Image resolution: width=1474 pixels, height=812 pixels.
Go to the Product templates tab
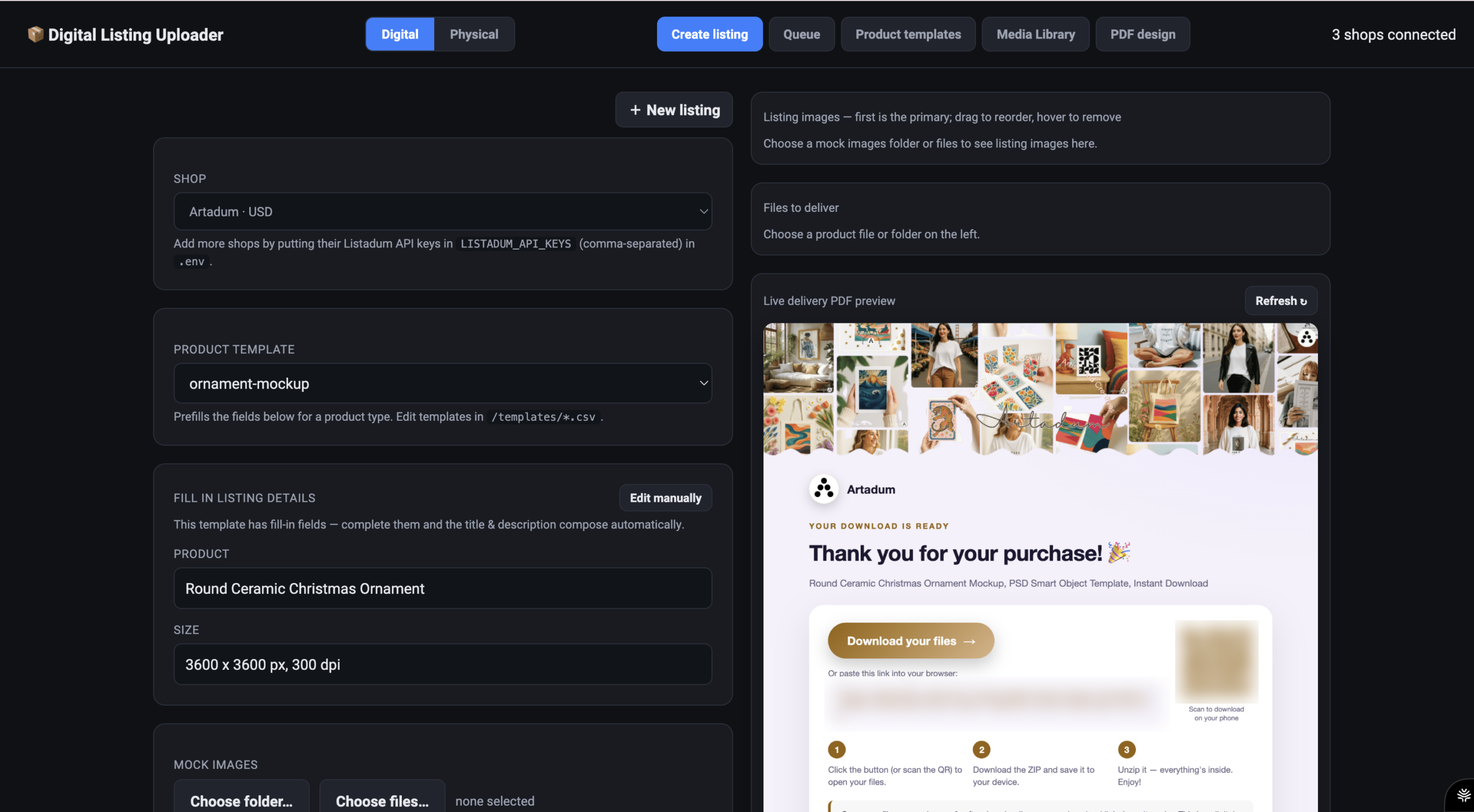[908, 35]
